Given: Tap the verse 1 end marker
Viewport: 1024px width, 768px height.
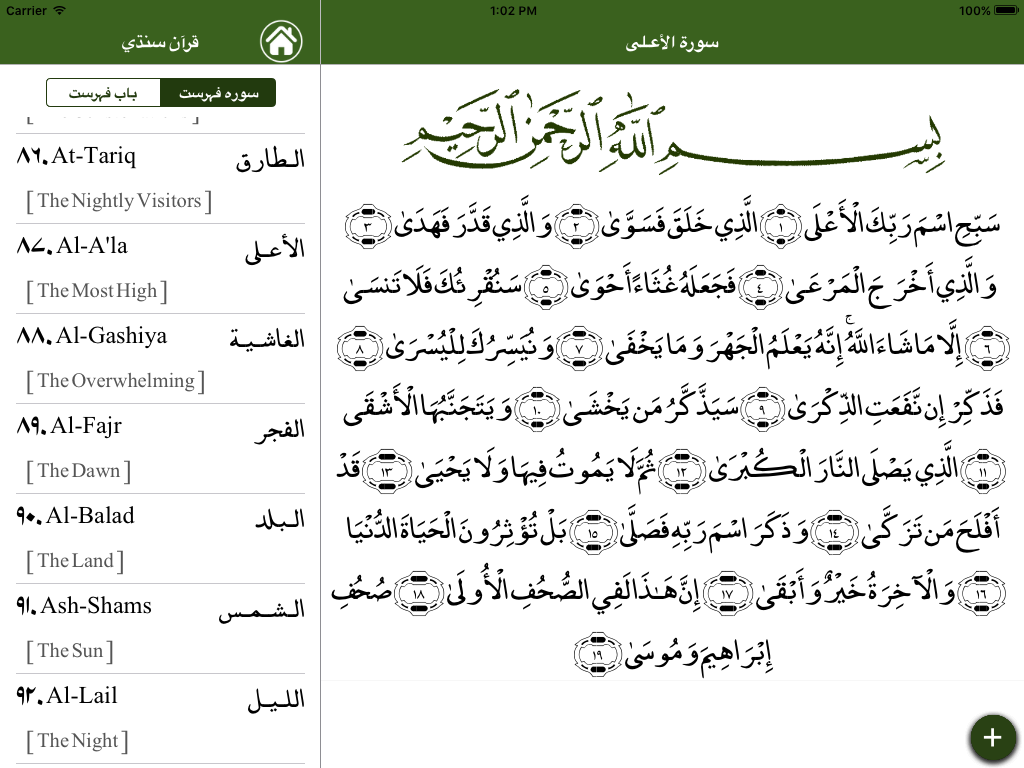Looking at the screenshot, I should tap(782, 225).
